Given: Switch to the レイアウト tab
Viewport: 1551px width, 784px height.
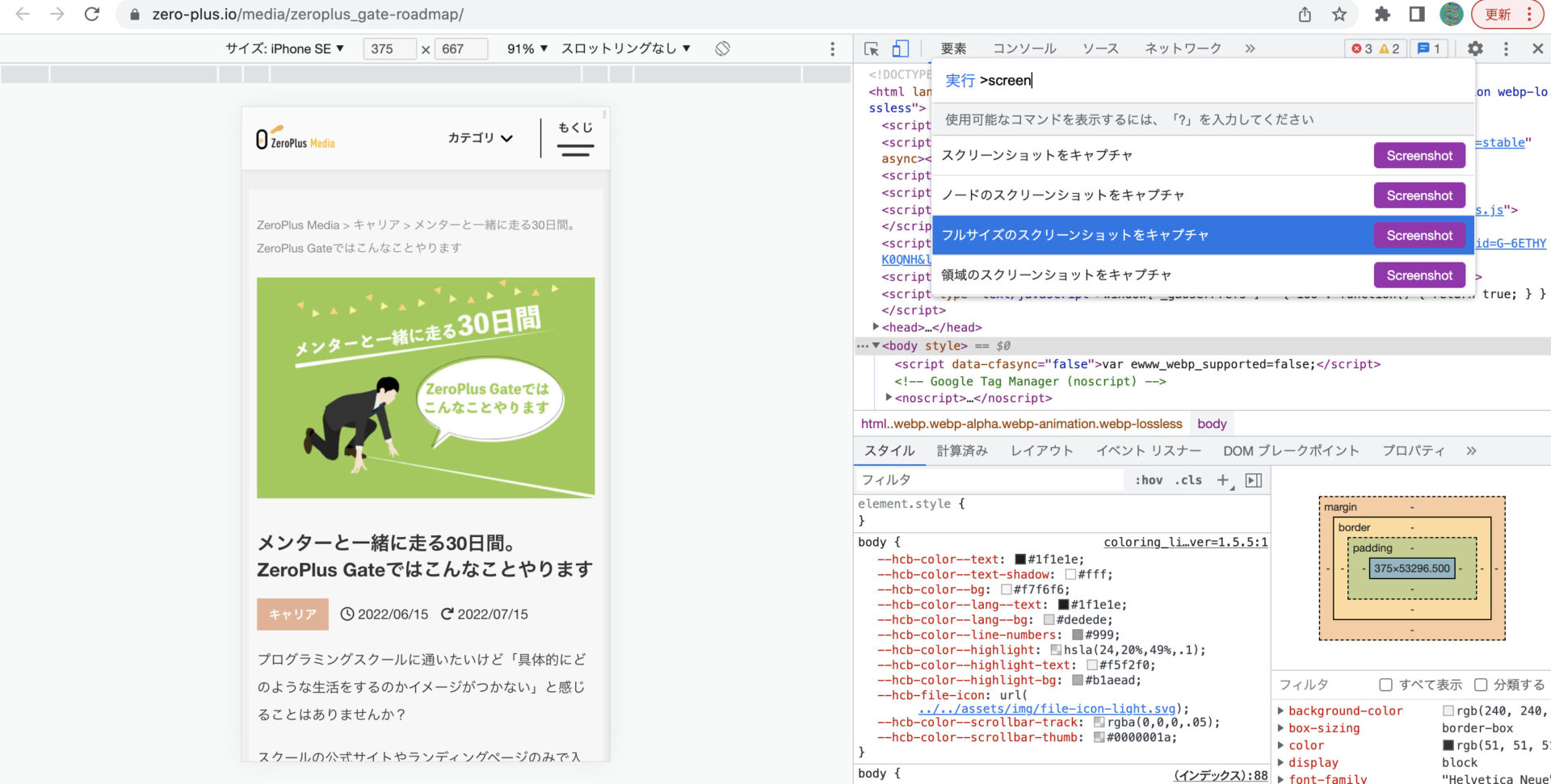Looking at the screenshot, I should click(x=1042, y=451).
